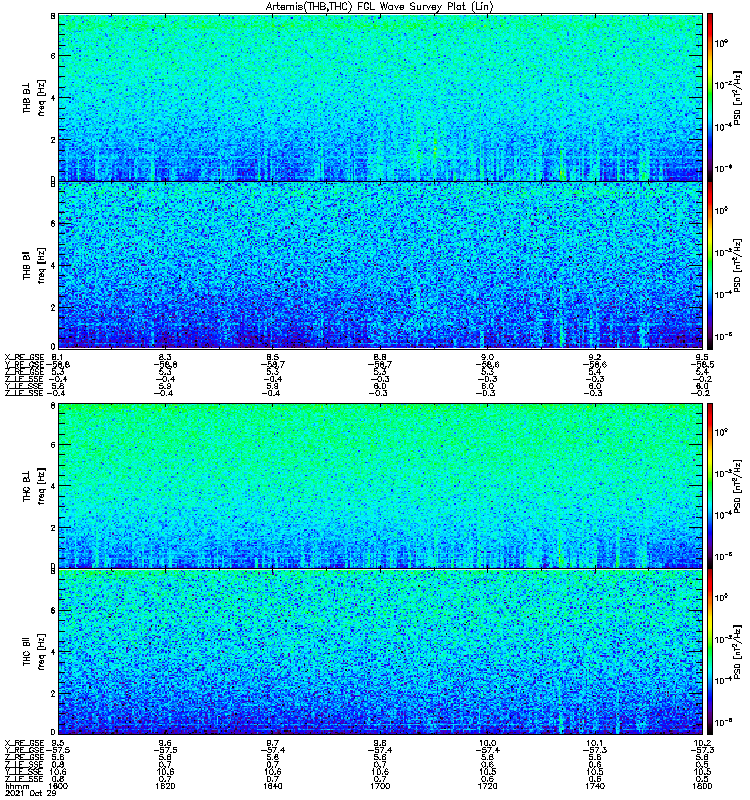Click the X_RE_GSE value '8.3'
The image size is (750, 800).
point(165,357)
